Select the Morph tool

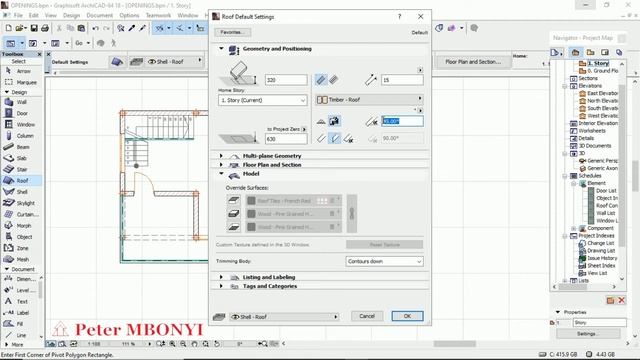pos(22,225)
